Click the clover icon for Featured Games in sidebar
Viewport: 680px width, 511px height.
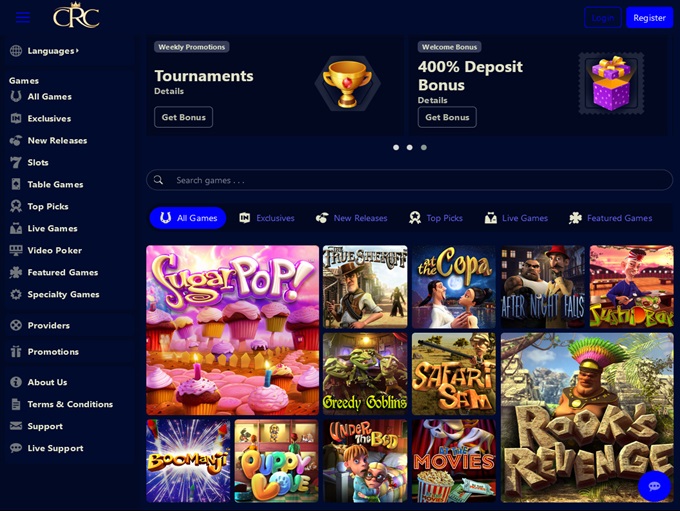point(16,272)
